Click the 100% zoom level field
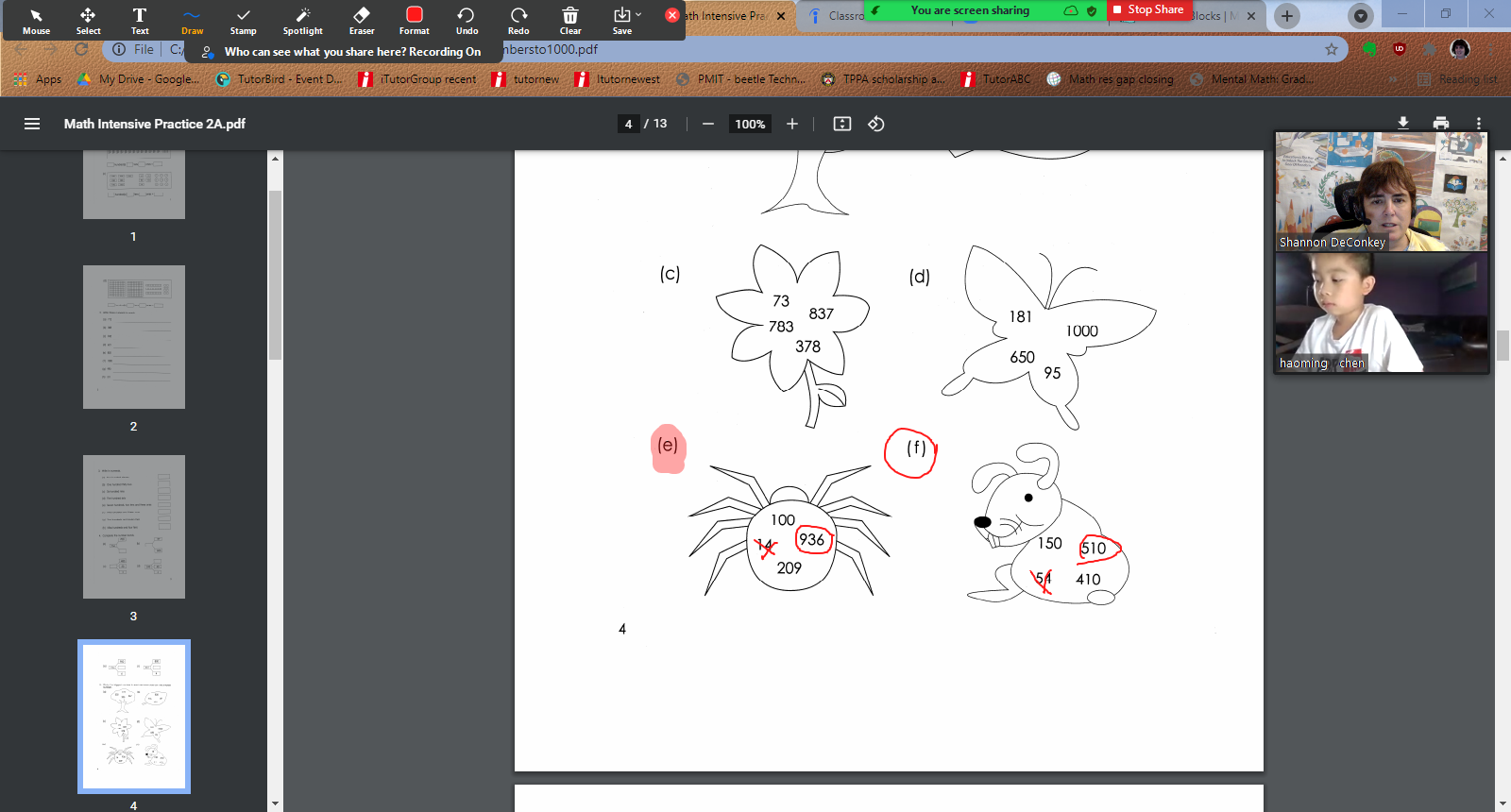Viewport: 1511px width, 812px height. tap(750, 124)
